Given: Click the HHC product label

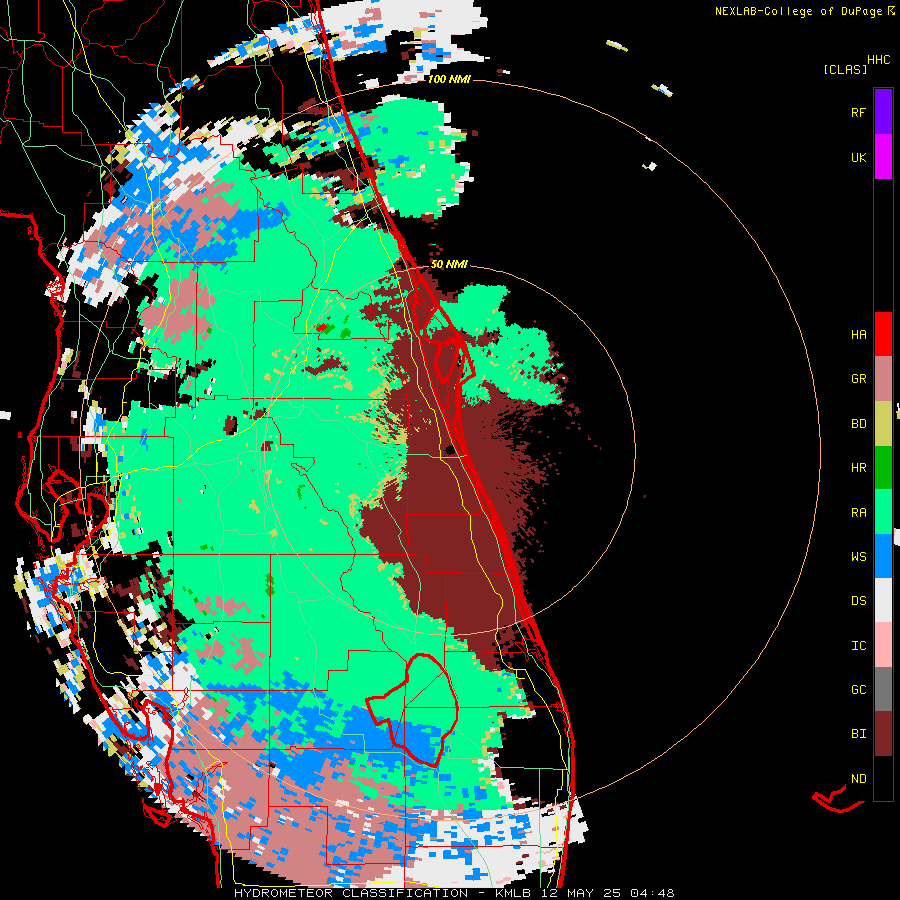Looking at the screenshot, I should [x=879, y=60].
